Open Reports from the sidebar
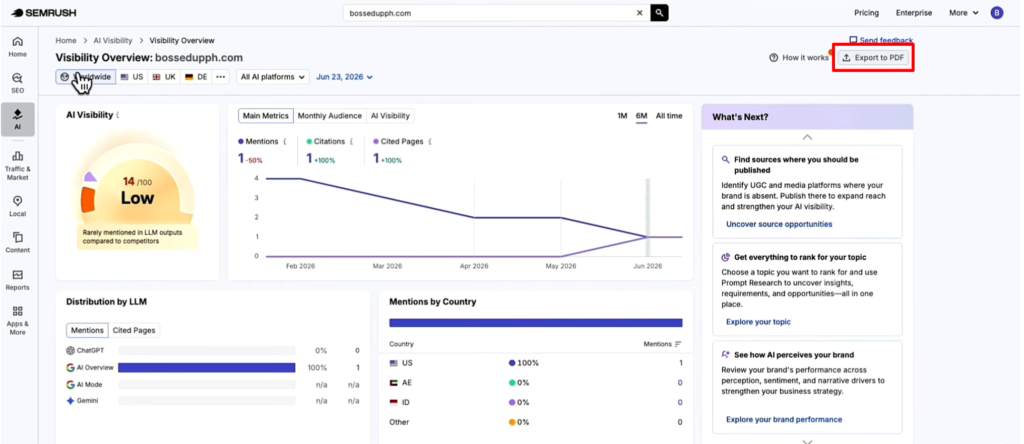 18,280
